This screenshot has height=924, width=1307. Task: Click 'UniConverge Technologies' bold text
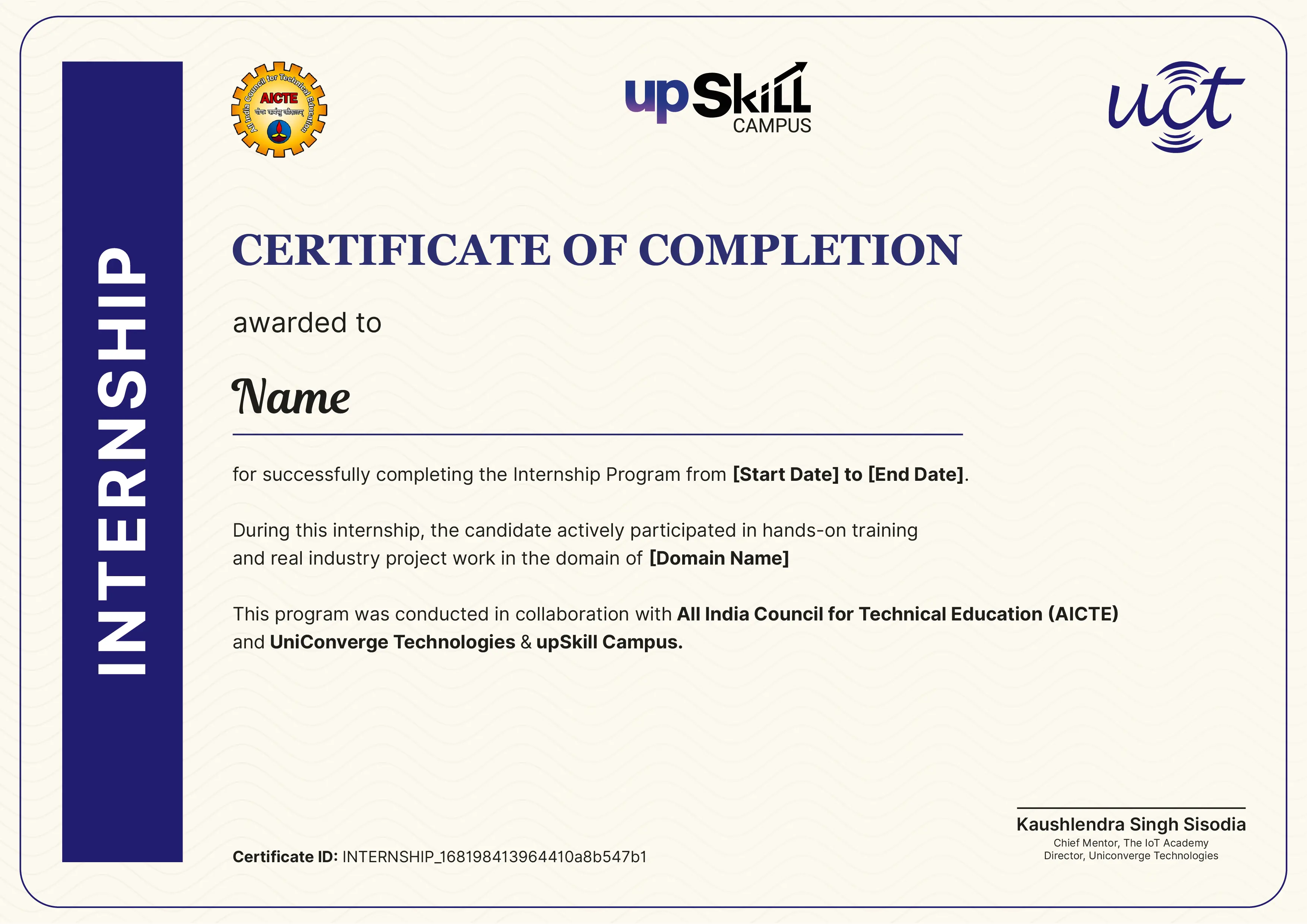(392, 642)
